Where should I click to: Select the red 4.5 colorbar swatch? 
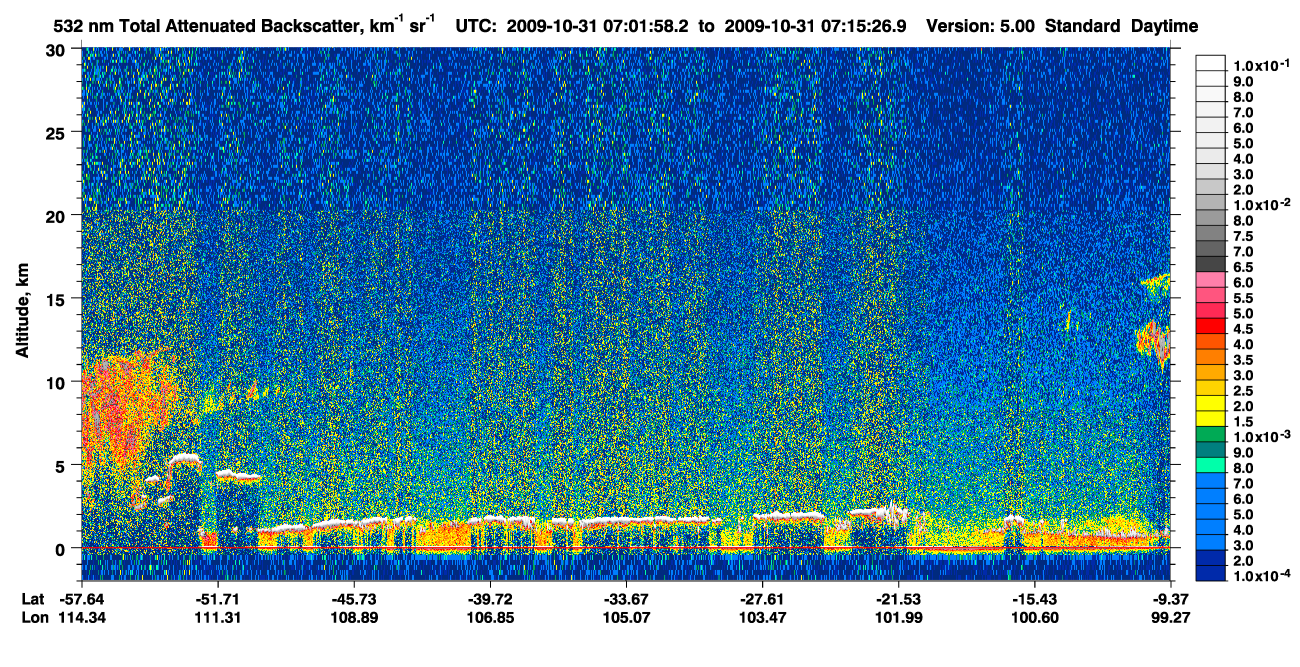[1210, 326]
